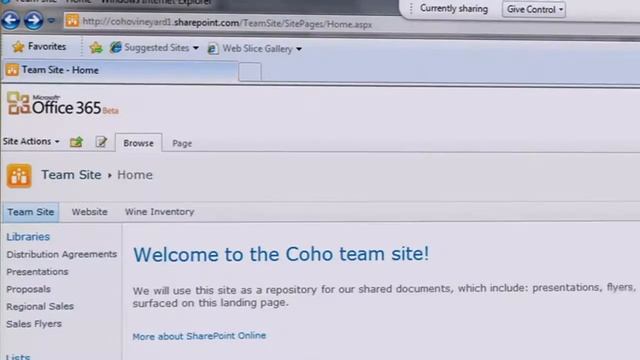The height and width of the screenshot is (360, 640).
Task: Open a new blank browser tab
Action: pyautogui.click(x=250, y=72)
